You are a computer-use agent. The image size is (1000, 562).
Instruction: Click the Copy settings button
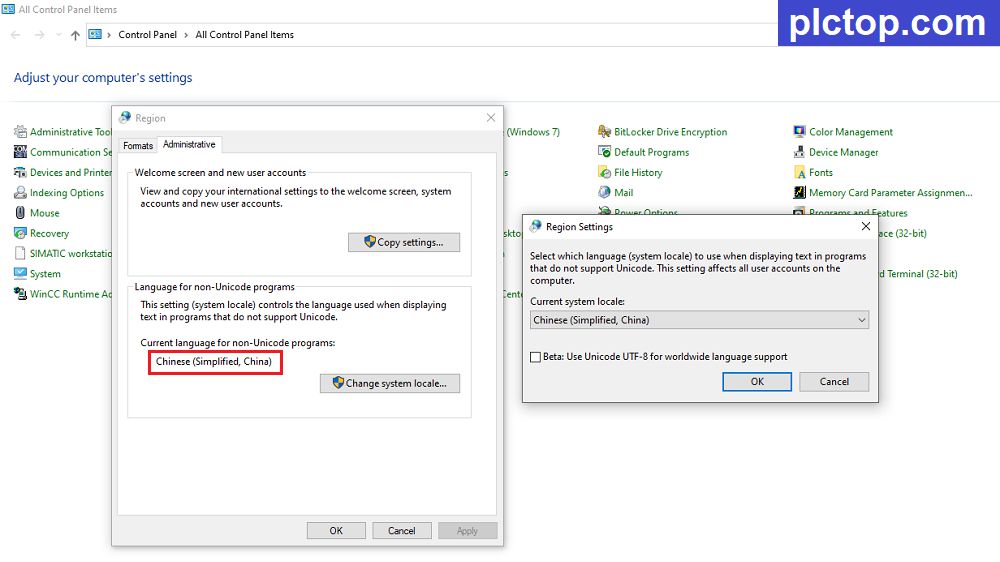[x=404, y=242]
